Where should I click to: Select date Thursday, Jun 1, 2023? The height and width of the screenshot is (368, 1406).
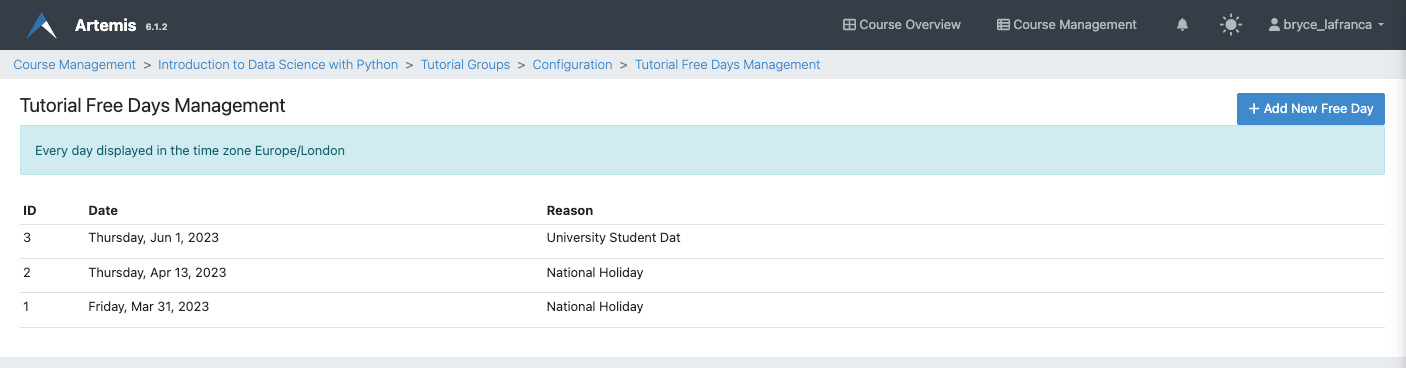click(154, 238)
